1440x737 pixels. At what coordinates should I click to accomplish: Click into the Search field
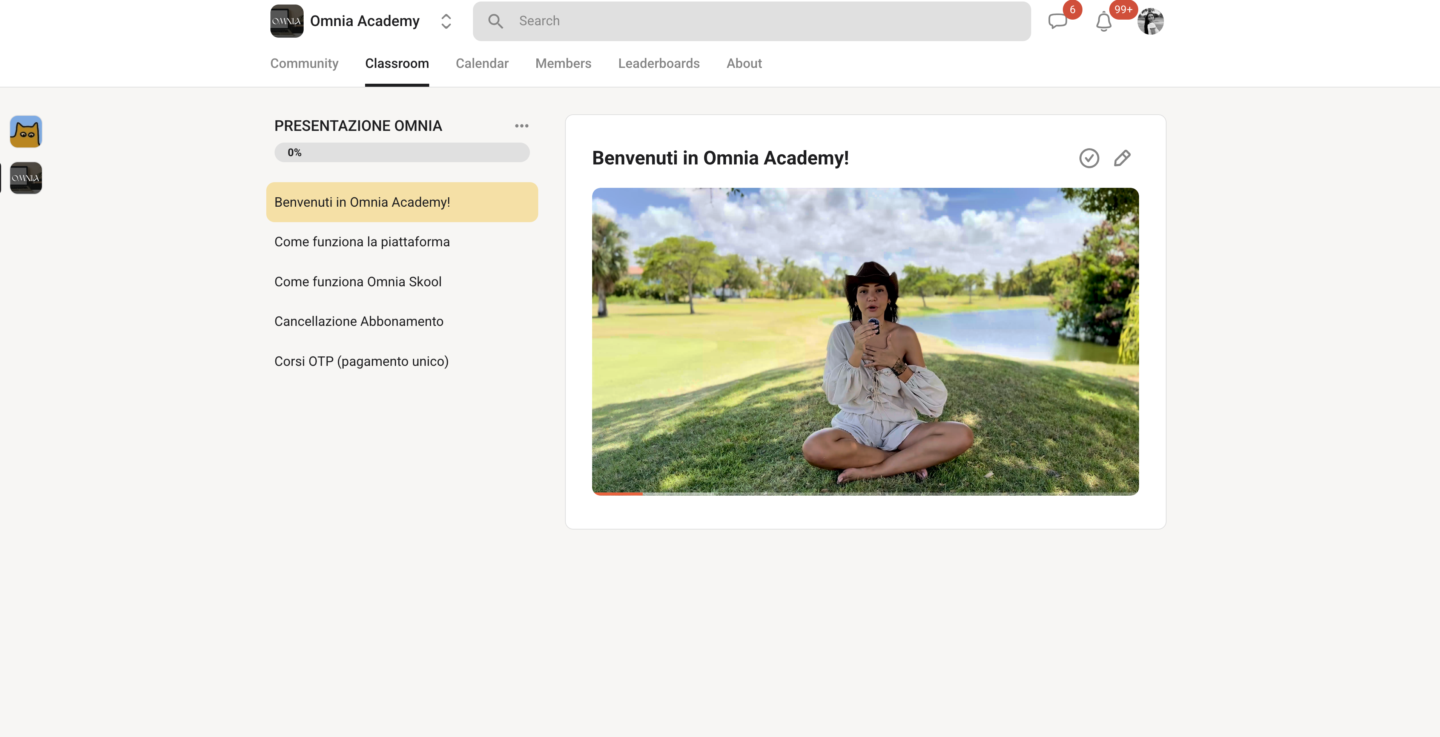point(751,21)
